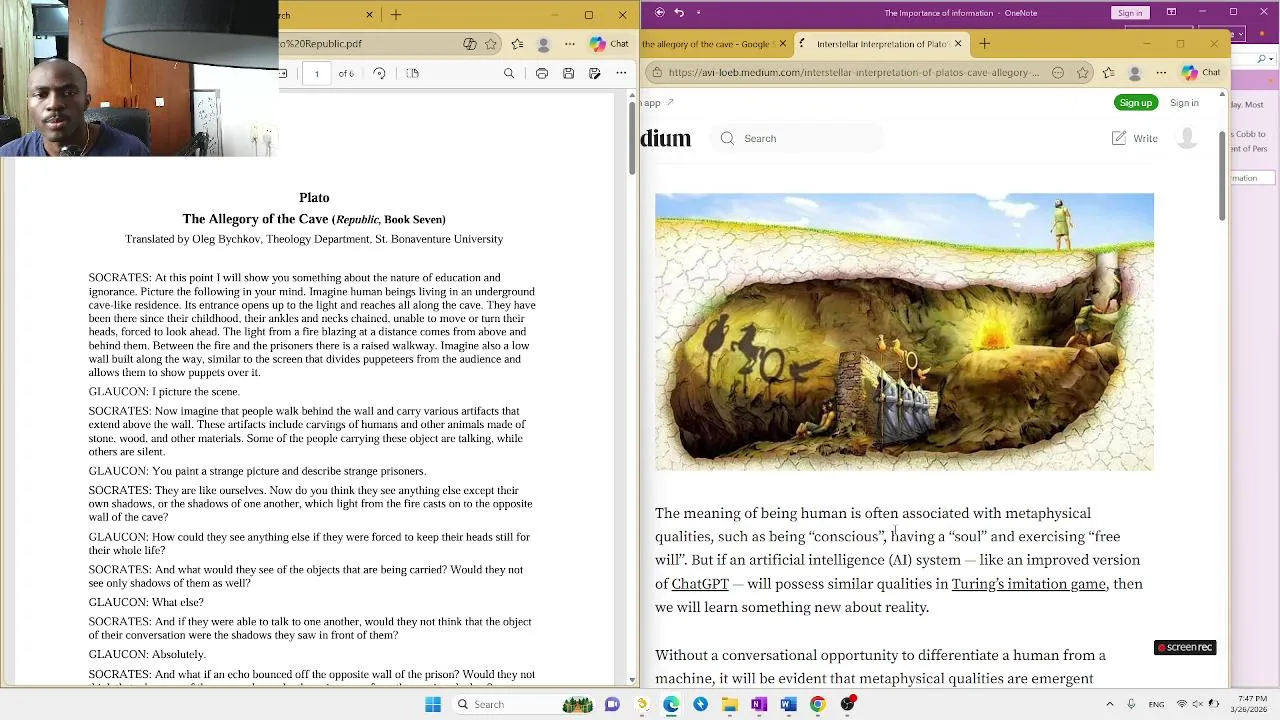Close the allegory of the cave Google tab
The image size is (1280, 720).
[782, 44]
